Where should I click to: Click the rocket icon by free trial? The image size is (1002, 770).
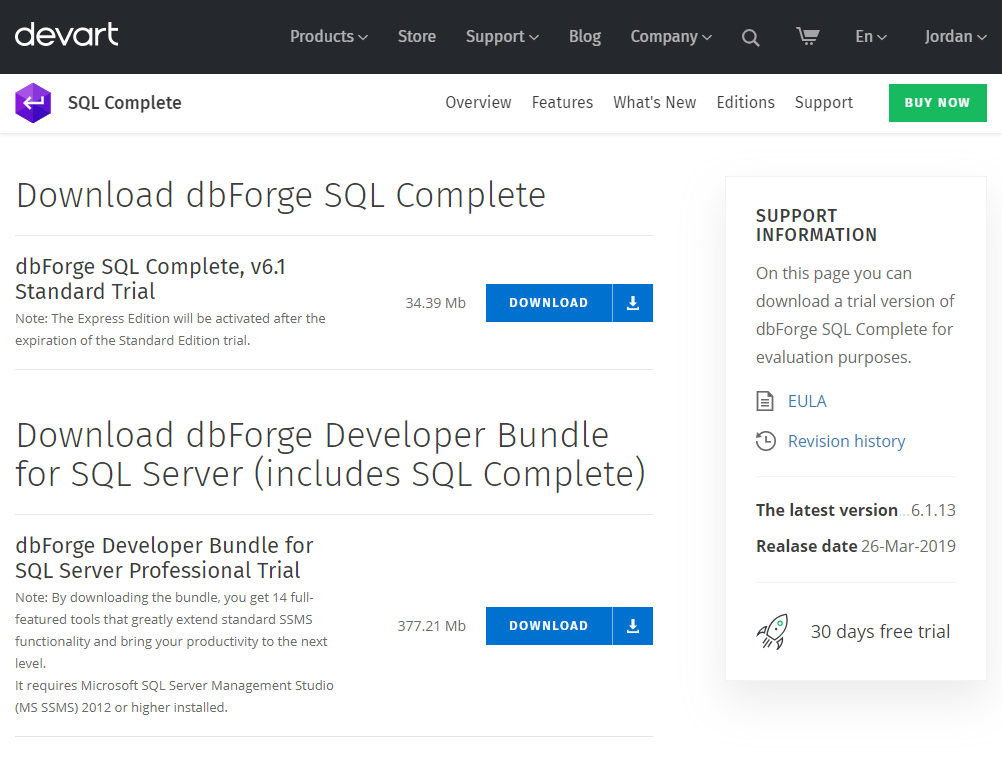773,632
